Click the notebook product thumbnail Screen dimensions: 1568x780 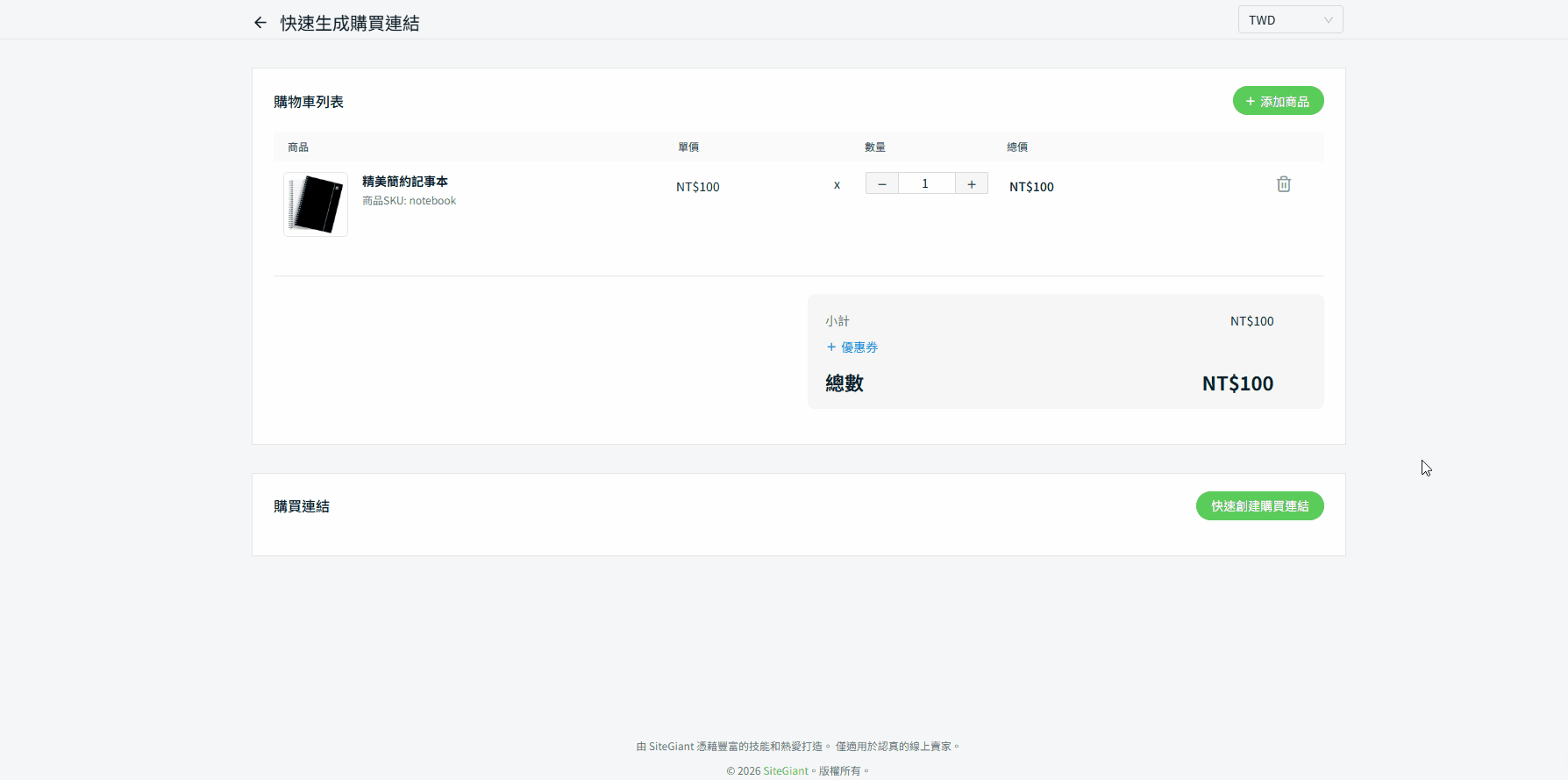coord(316,204)
